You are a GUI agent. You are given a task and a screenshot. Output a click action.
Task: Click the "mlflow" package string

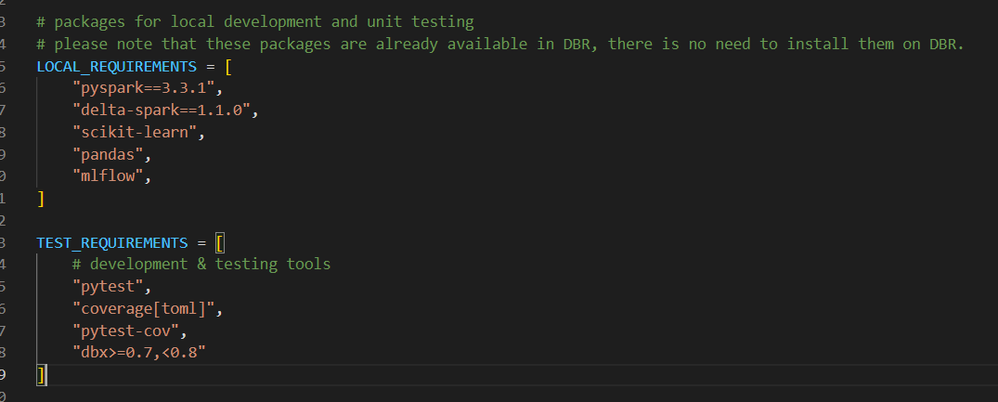[108, 176]
